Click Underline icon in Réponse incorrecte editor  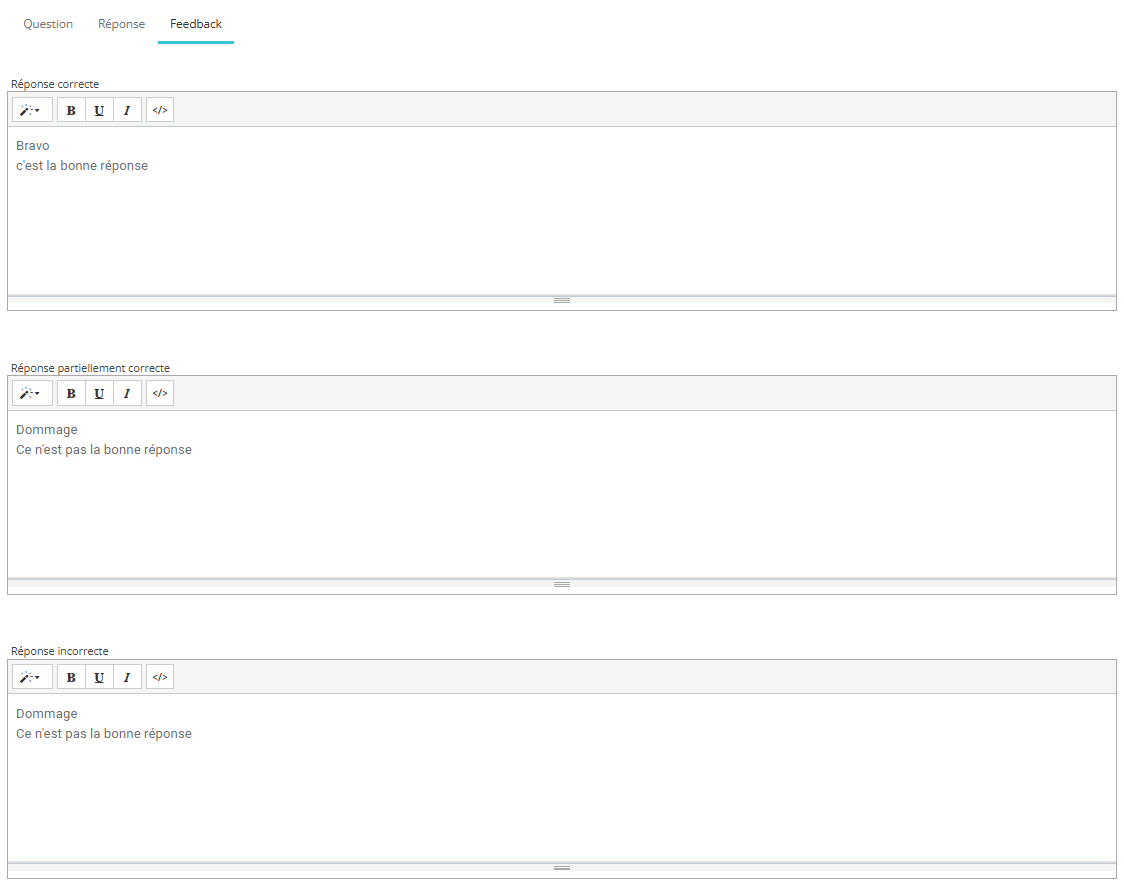click(99, 678)
